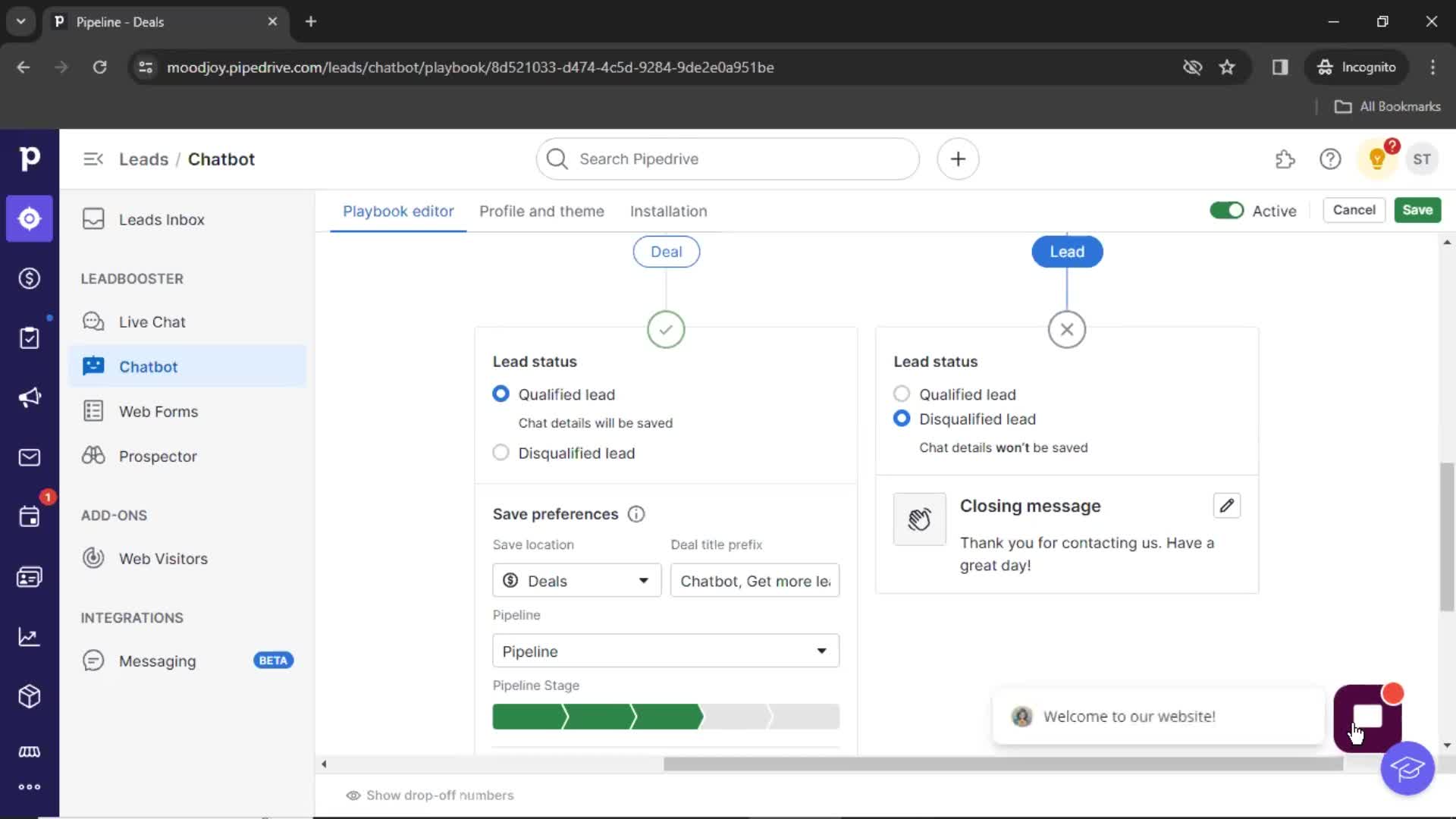Click the horizontal scrollbar of the editor
This screenshot has width=1456, height=819.
pos(1003,764)
